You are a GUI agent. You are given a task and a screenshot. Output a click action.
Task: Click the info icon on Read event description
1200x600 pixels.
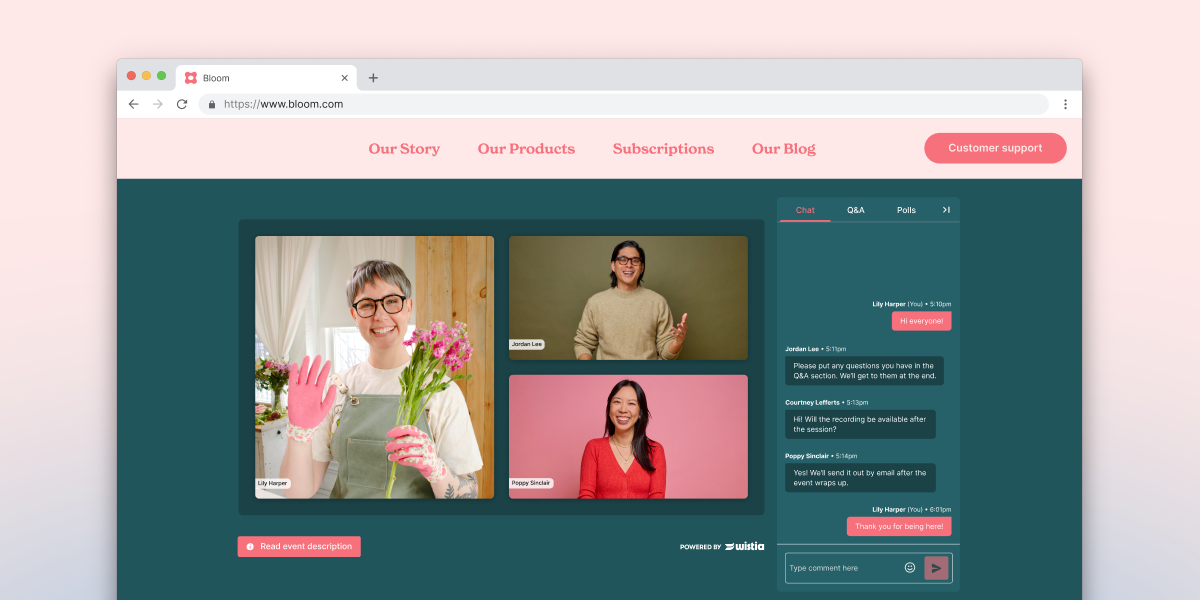tap(249, 546)
